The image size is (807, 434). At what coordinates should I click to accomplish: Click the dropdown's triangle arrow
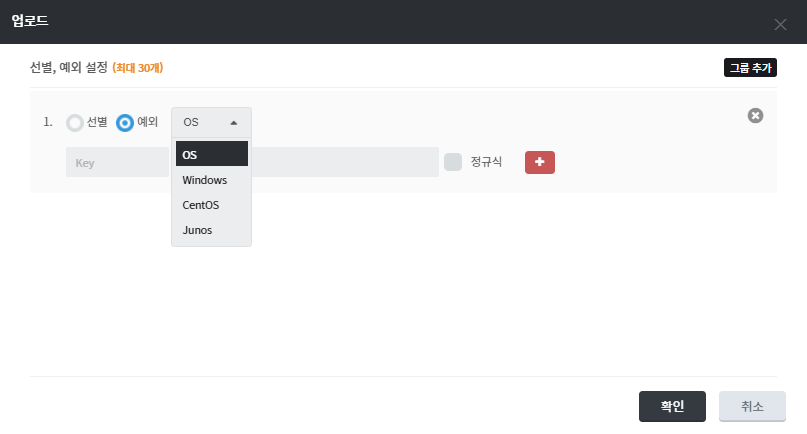234,122
